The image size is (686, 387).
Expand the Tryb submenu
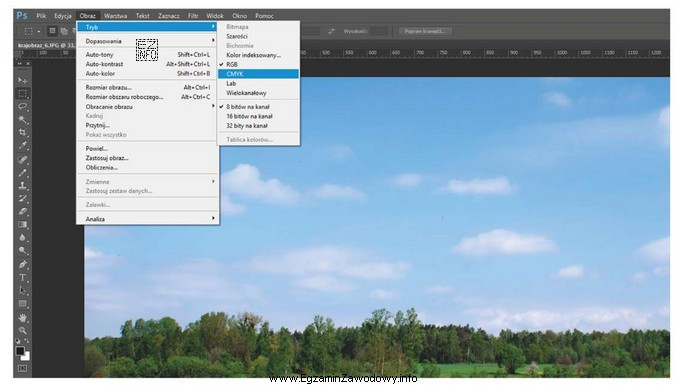coord(147,27)
